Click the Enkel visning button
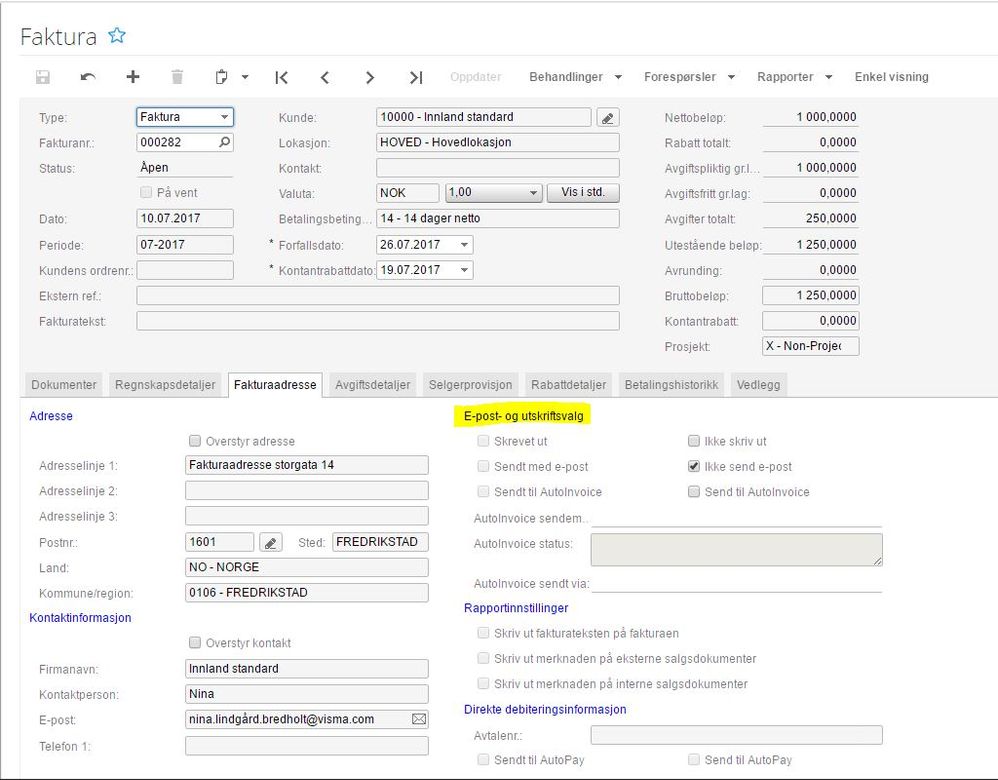The image size is (998, 780). click(x=891, y=77)
